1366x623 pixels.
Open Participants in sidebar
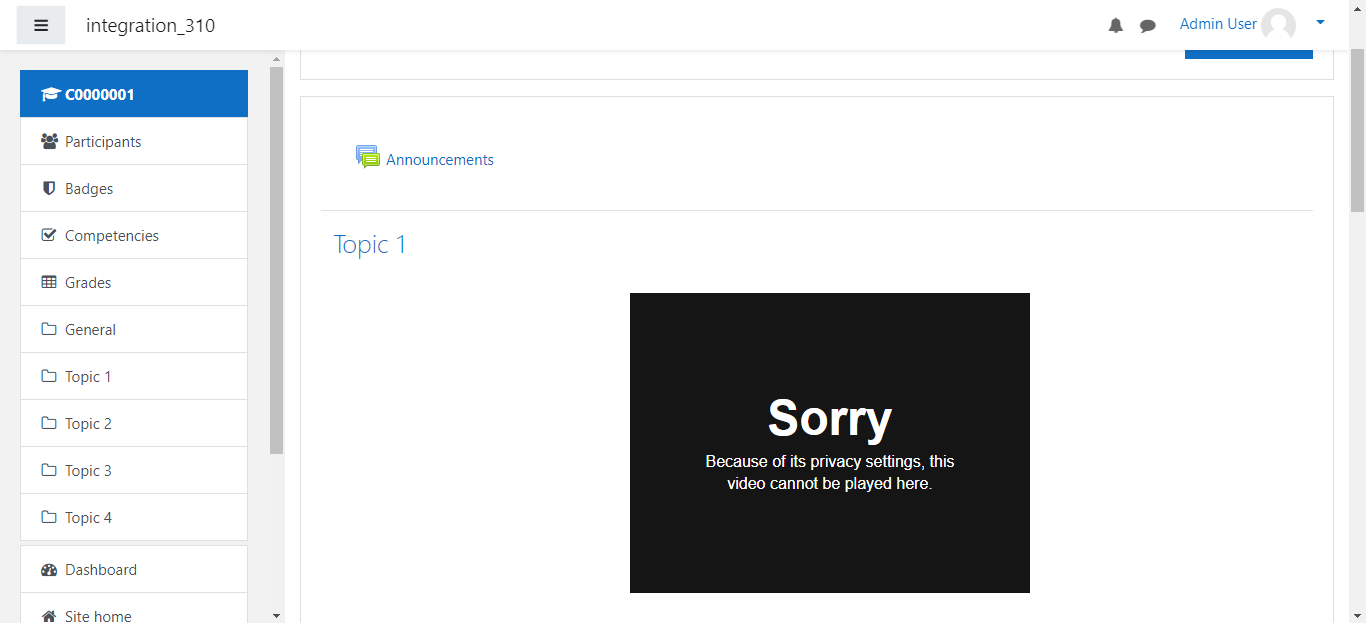pyautogui.click(x=134, y=141)
